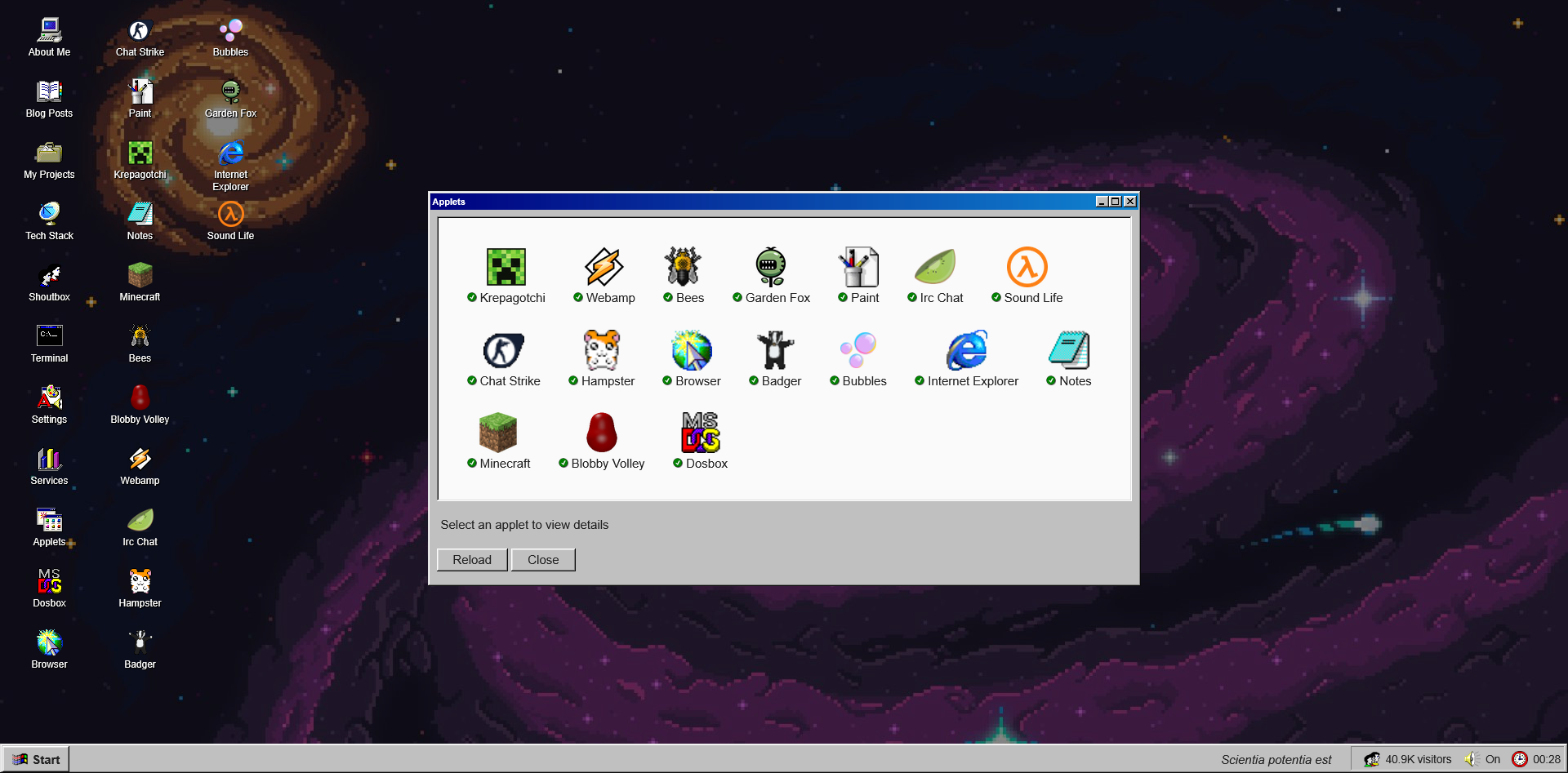Screen dimensions: 1568x773
Task: Select Paint applet in Applets window
Action: coord(858,276)
